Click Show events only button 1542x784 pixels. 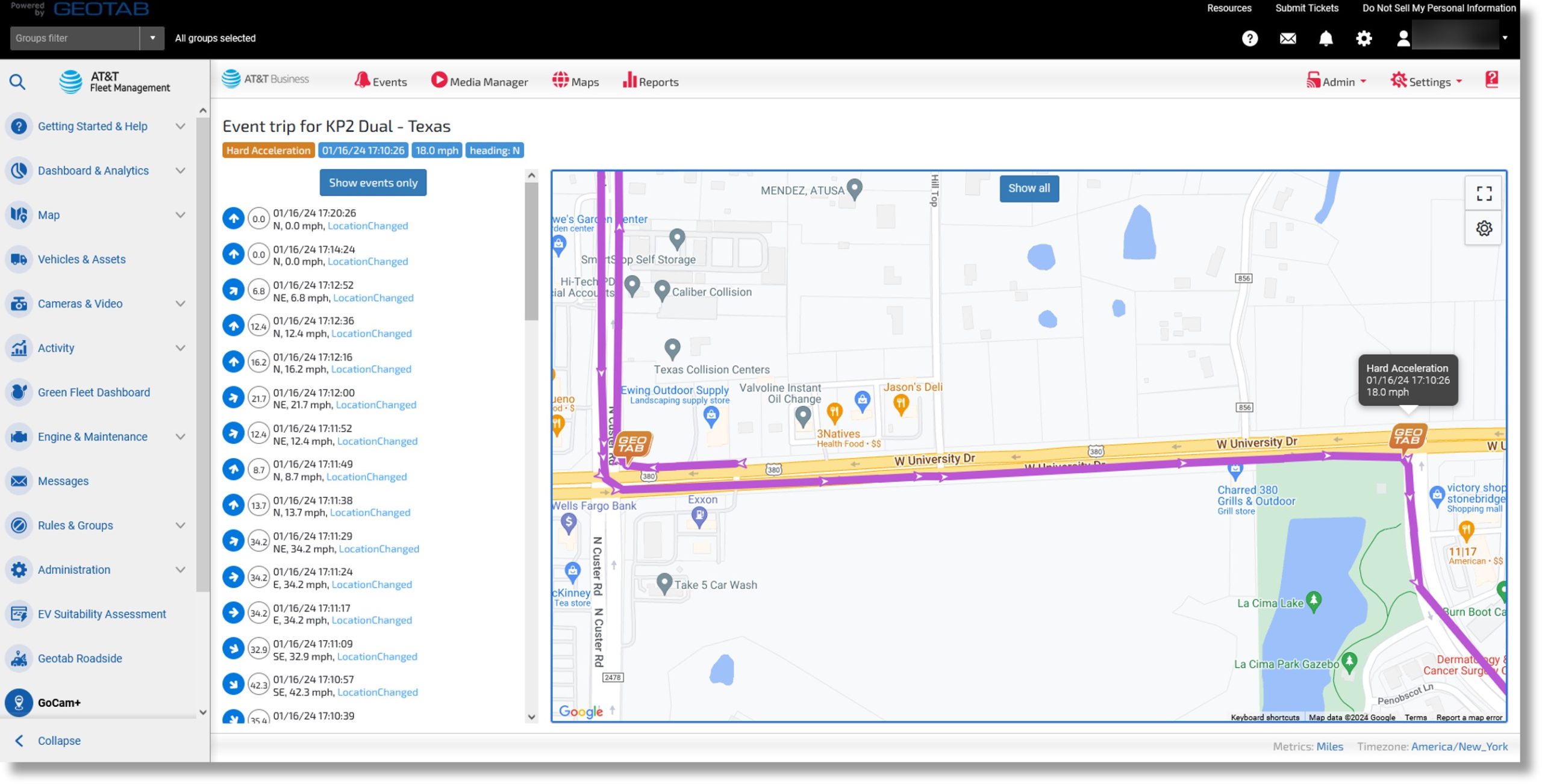pyautogui.click(x=373, y=182)
